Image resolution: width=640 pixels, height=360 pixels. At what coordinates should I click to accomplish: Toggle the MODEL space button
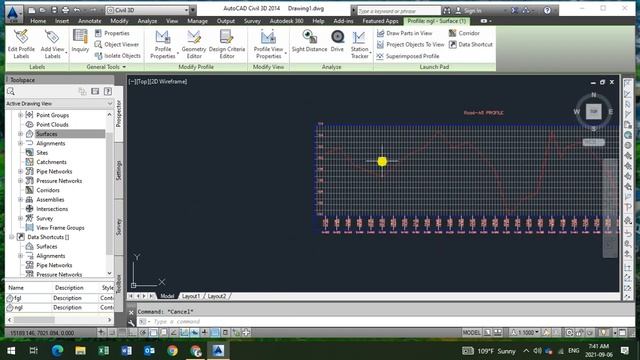tap(471, 332)
